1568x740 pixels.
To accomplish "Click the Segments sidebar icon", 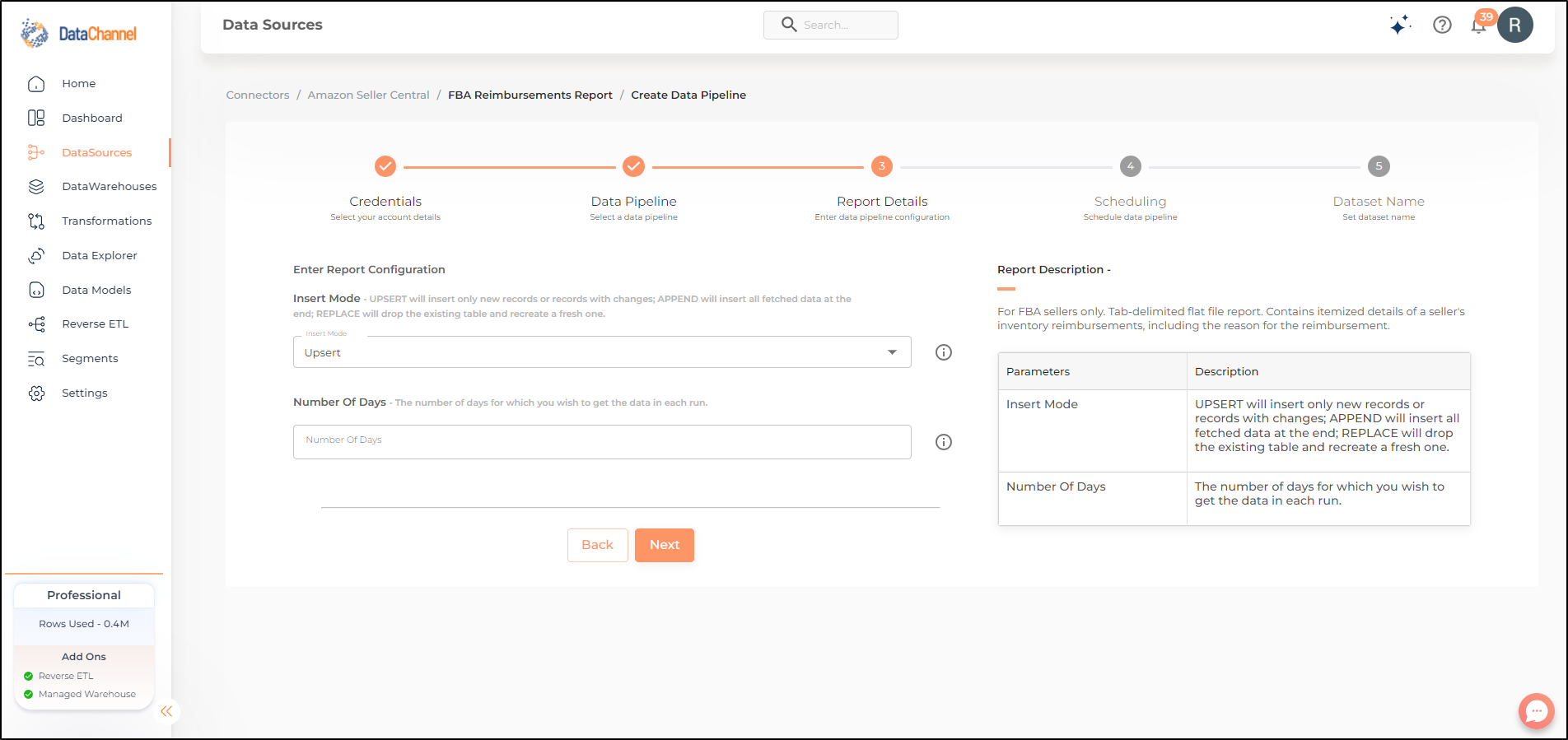I will [36, 359].
